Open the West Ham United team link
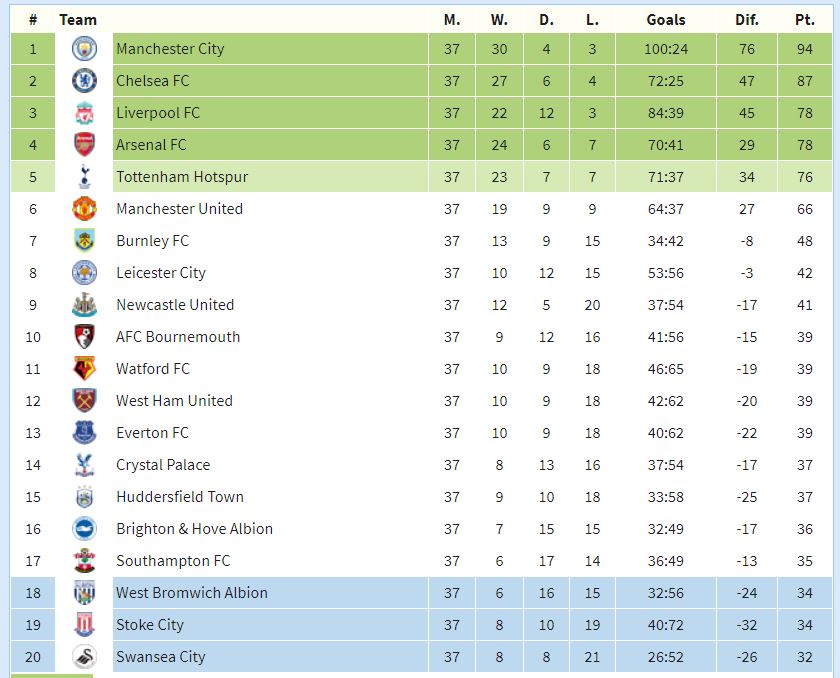This screenshot has height=678, width=840. pyautogui.click(x=174, y=401)
